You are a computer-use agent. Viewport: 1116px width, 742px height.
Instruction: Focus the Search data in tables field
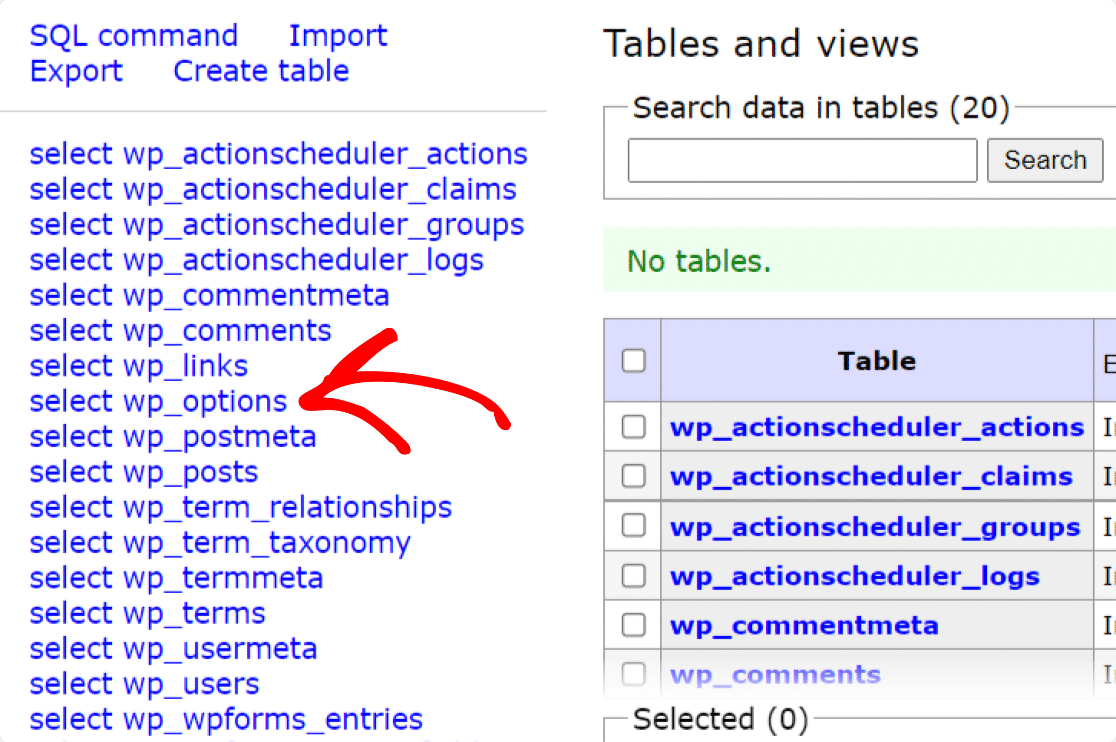coord(802,161)
